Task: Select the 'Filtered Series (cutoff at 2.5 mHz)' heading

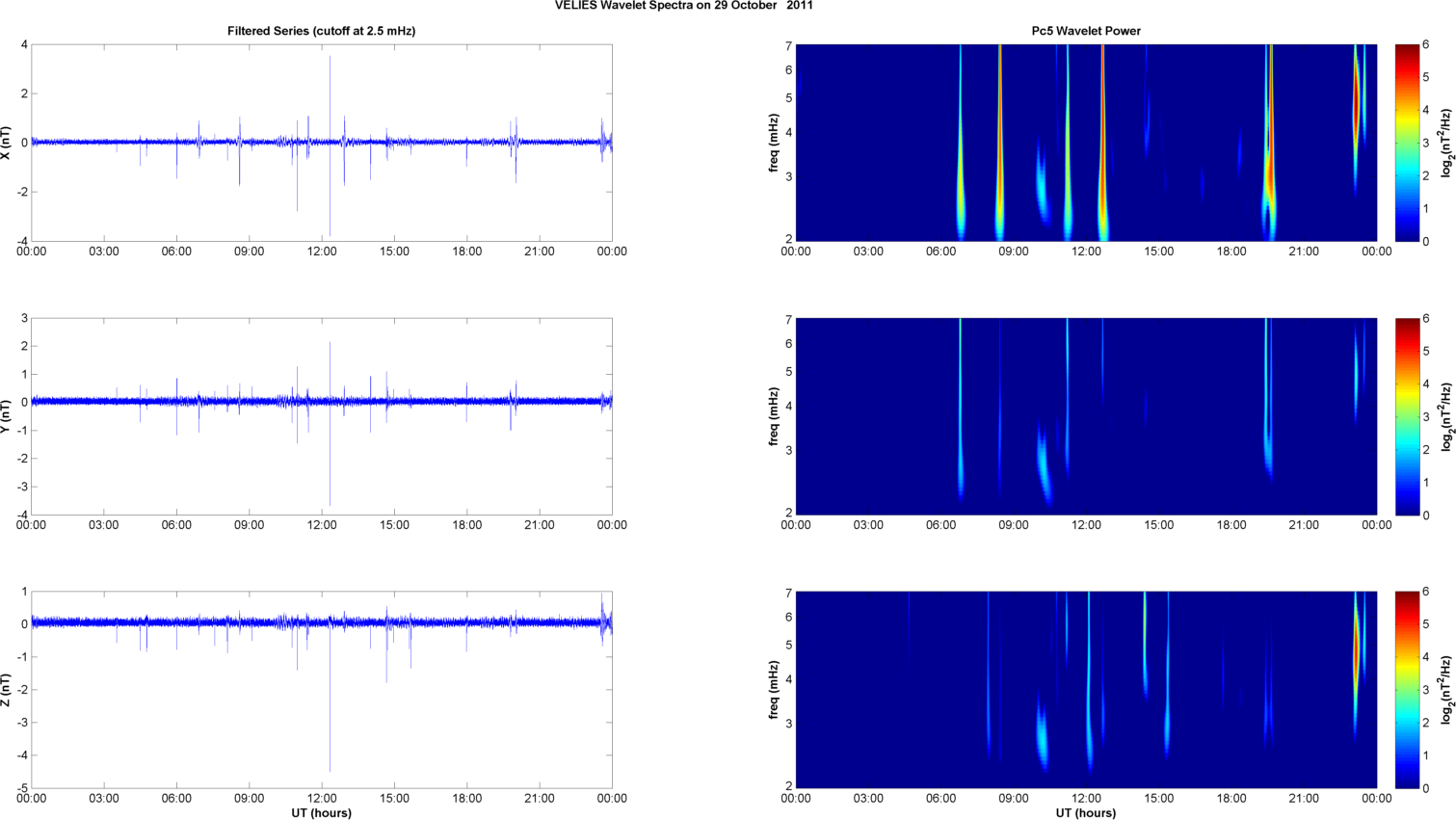Action: [321, 31]
